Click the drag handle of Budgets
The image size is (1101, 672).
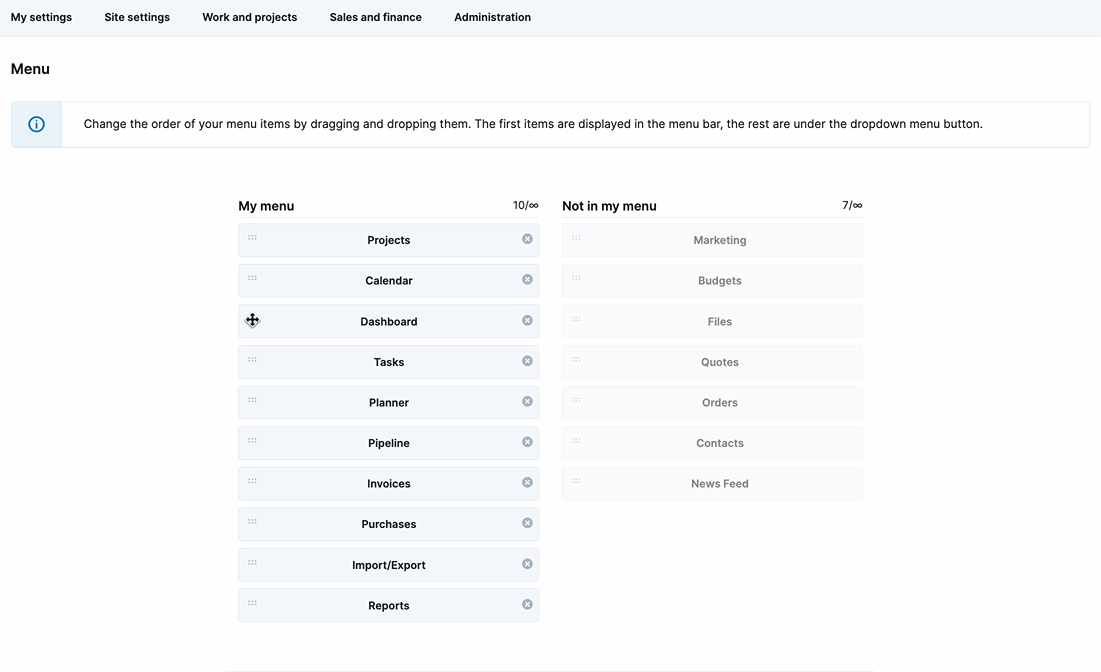coord(576,278)
